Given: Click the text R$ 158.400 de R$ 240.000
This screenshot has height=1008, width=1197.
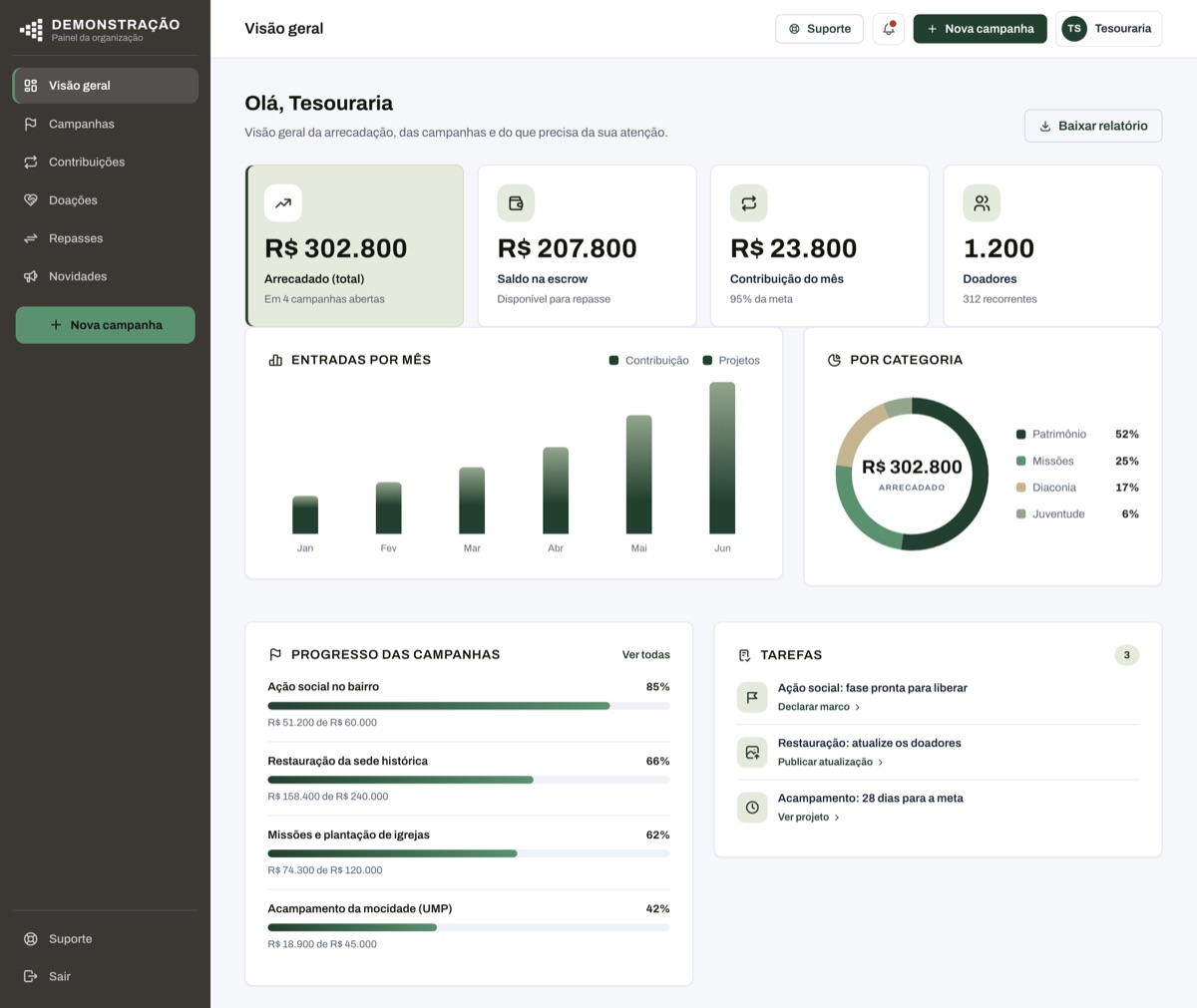Looking at the screenshot, I should pyautogui.click(x=328, y=797).
